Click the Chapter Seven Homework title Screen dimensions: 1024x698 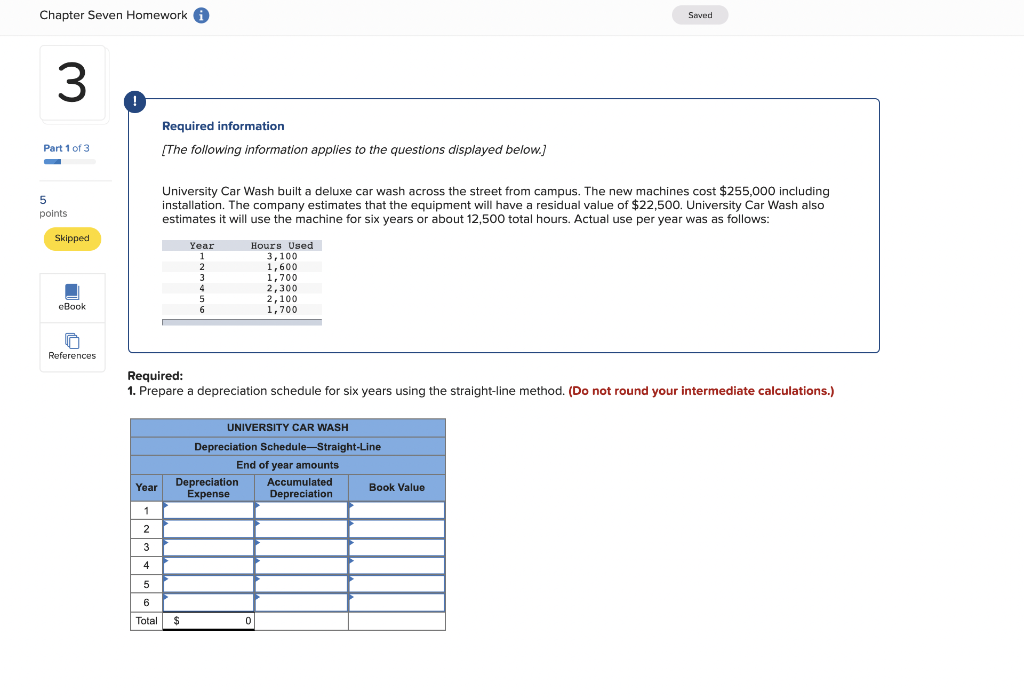114,15
